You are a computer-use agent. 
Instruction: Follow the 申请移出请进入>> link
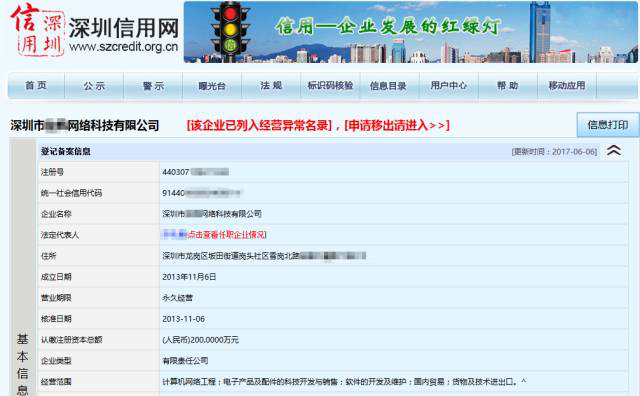click(397, 125)
